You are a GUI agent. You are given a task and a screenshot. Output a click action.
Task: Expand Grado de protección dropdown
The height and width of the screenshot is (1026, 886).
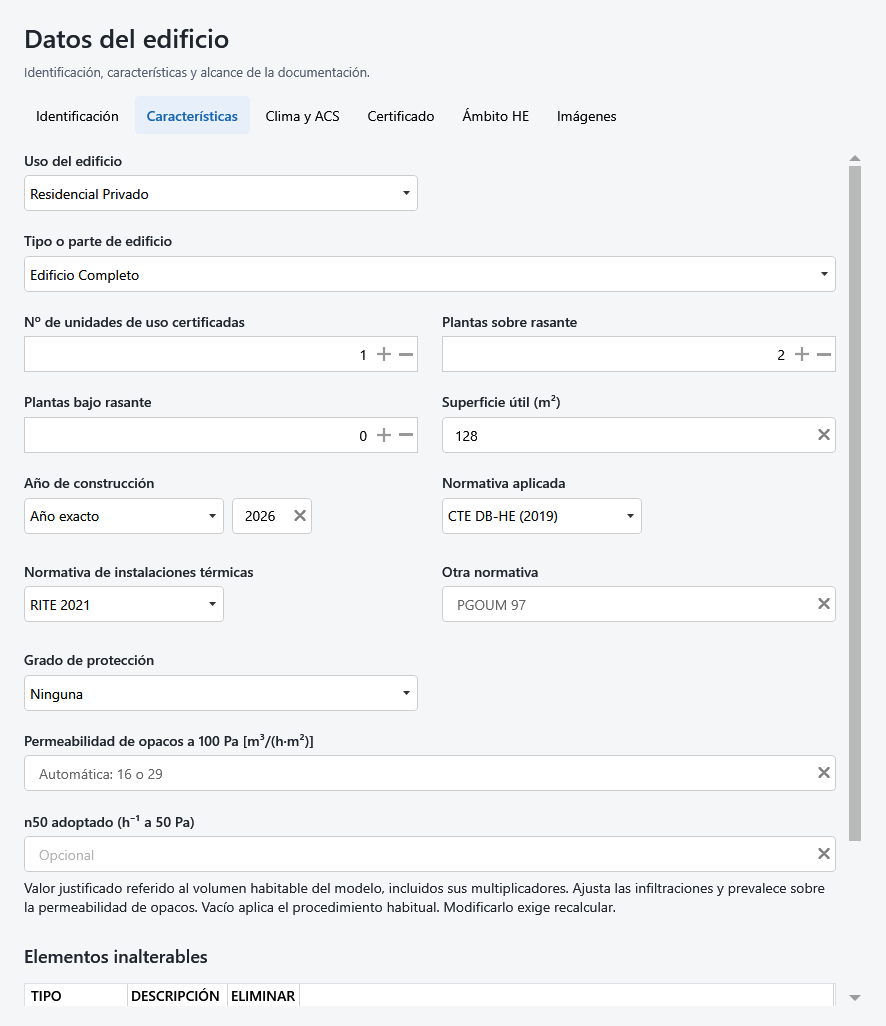221,693
